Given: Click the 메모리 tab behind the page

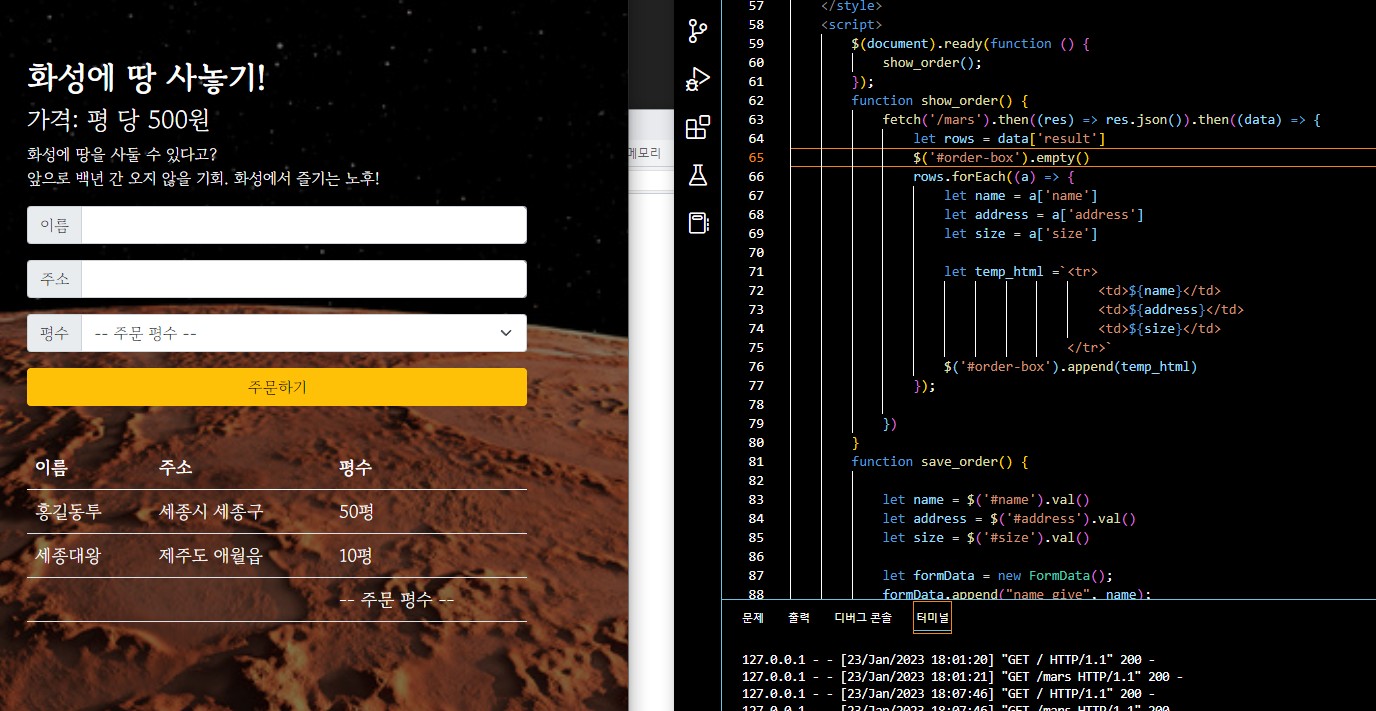Looking at the screenshot, I should point(644,153).
